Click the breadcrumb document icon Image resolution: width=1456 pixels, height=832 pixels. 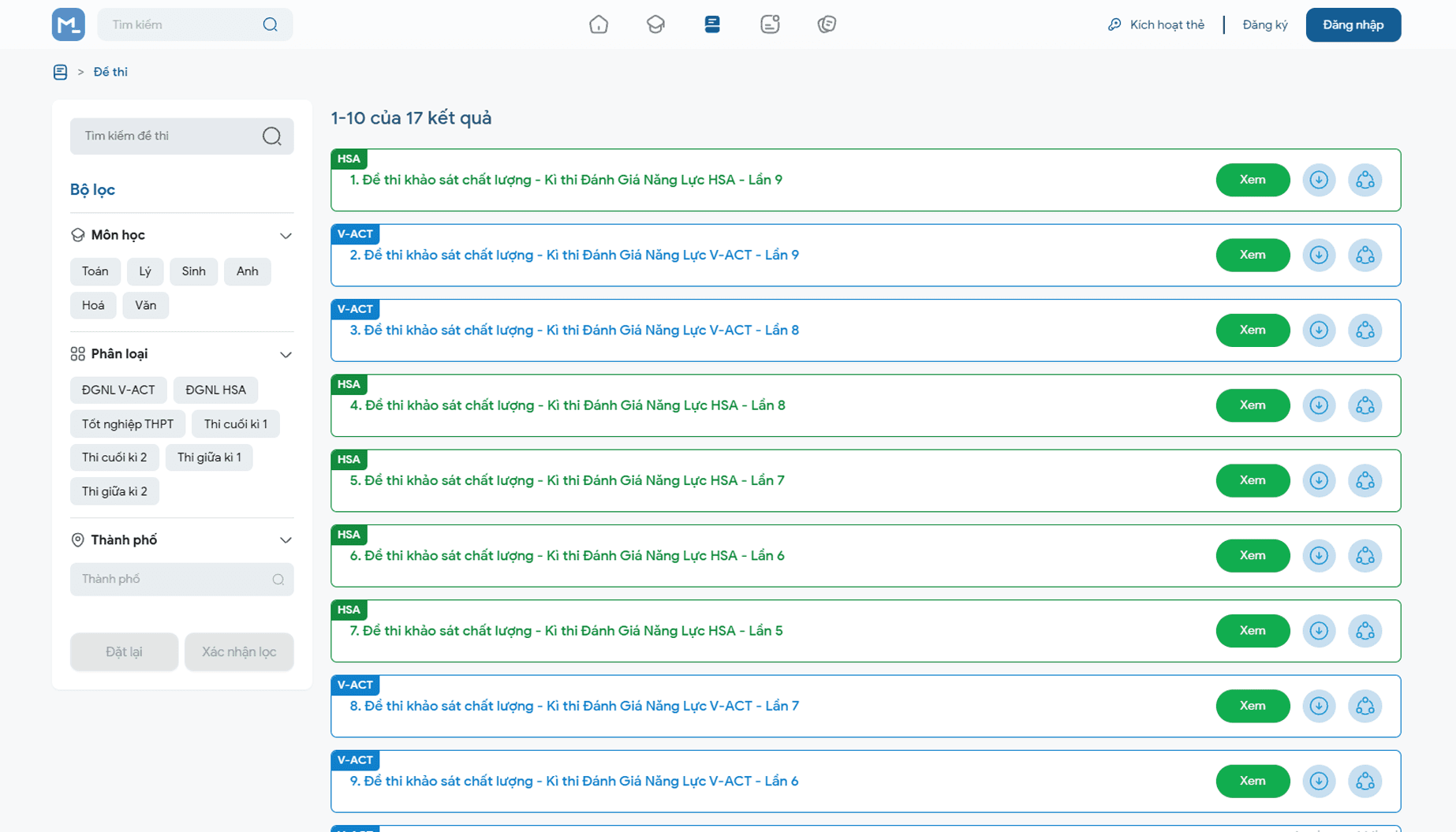(60, 72)
